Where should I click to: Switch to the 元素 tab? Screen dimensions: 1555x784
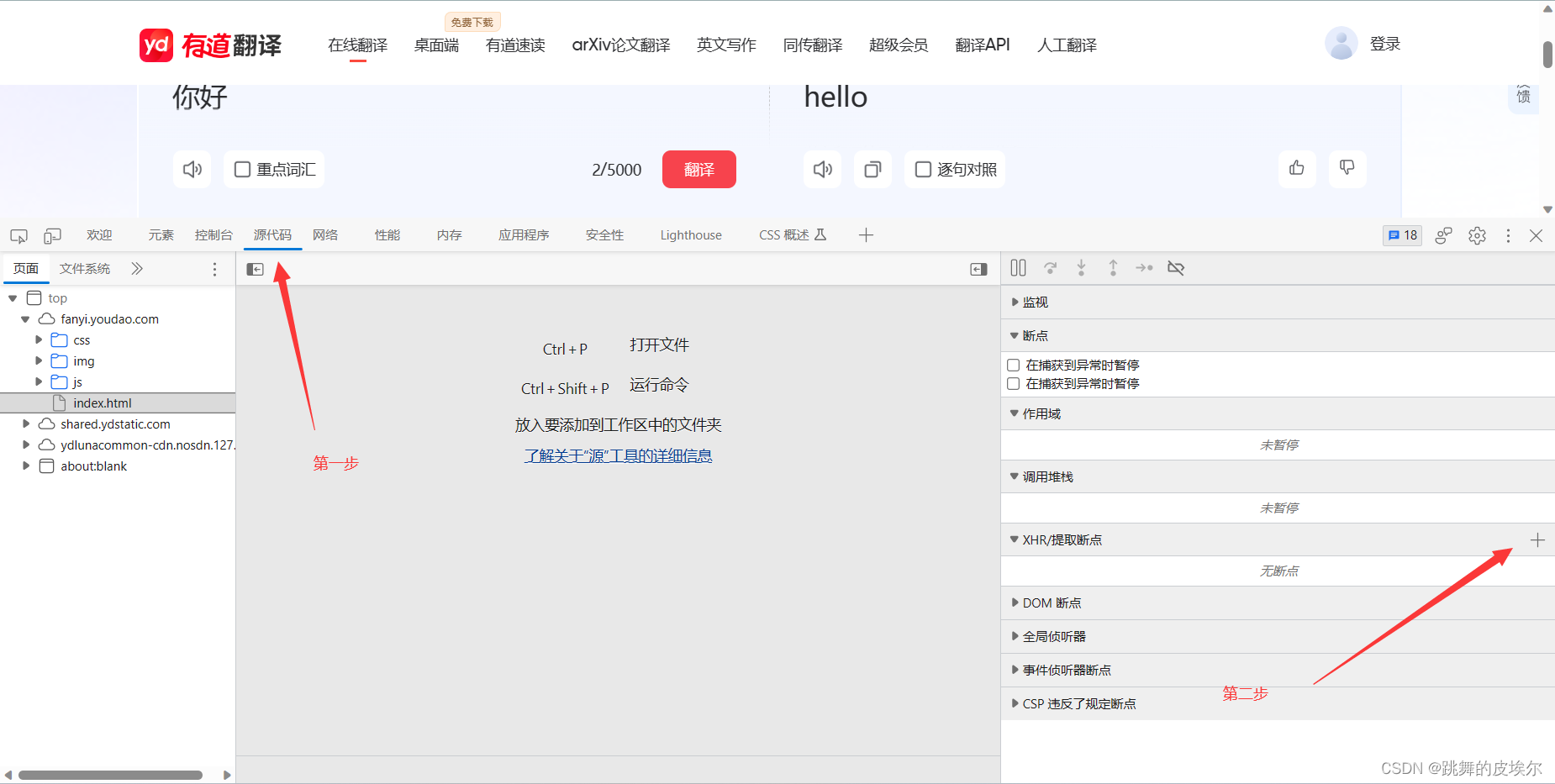pos(161,235)
